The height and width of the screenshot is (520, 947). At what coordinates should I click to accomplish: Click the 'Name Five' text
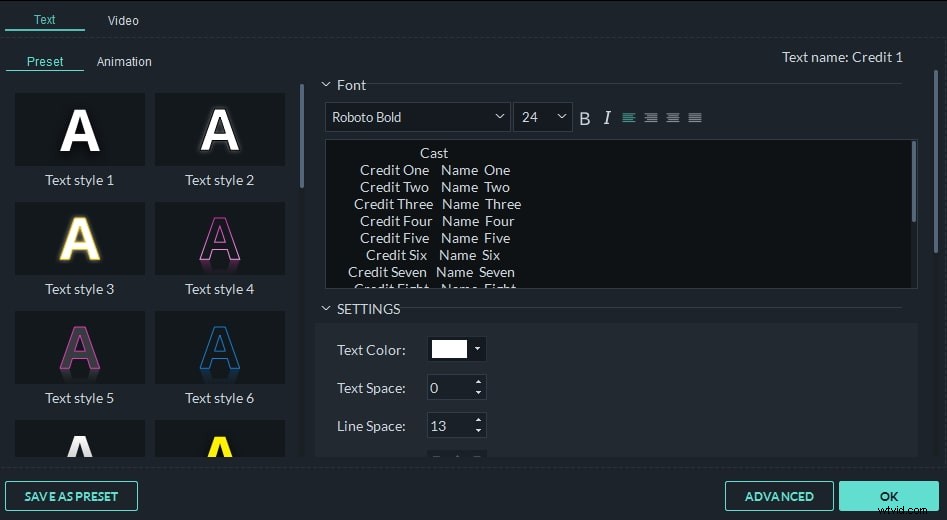coord(475,238)
